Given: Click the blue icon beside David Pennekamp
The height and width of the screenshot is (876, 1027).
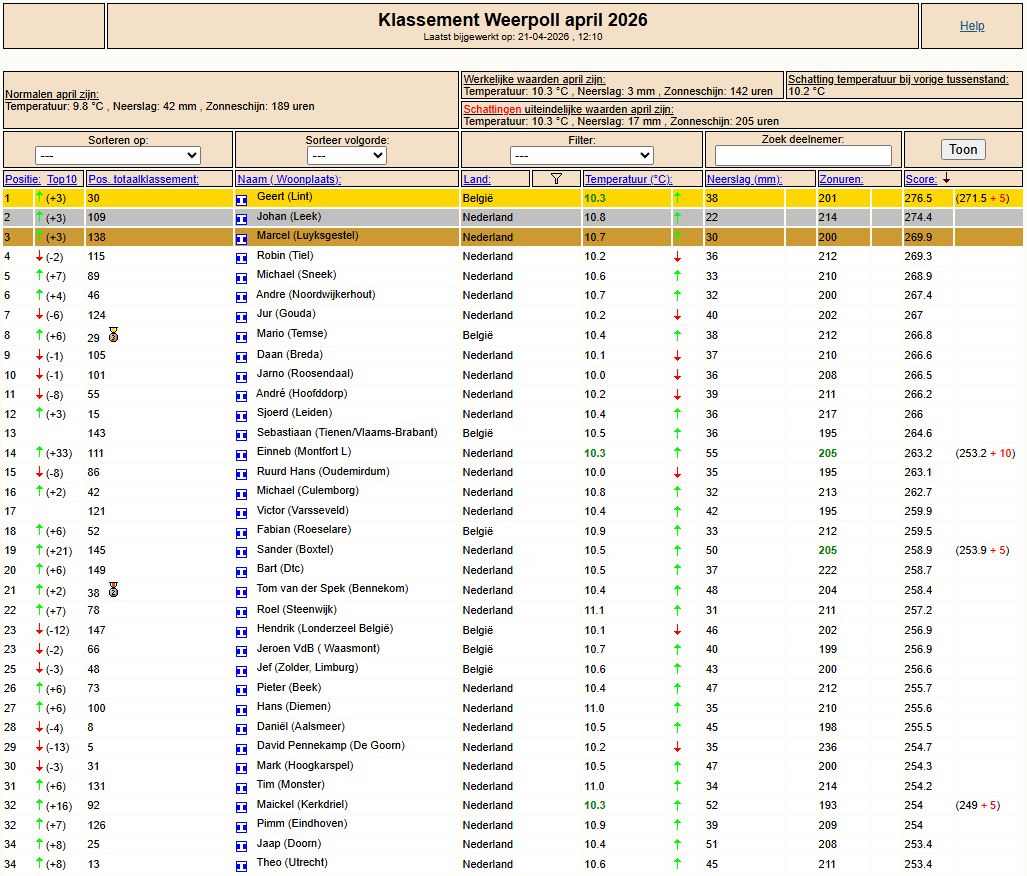Looking at the screenshot, I should coord(241,747).
